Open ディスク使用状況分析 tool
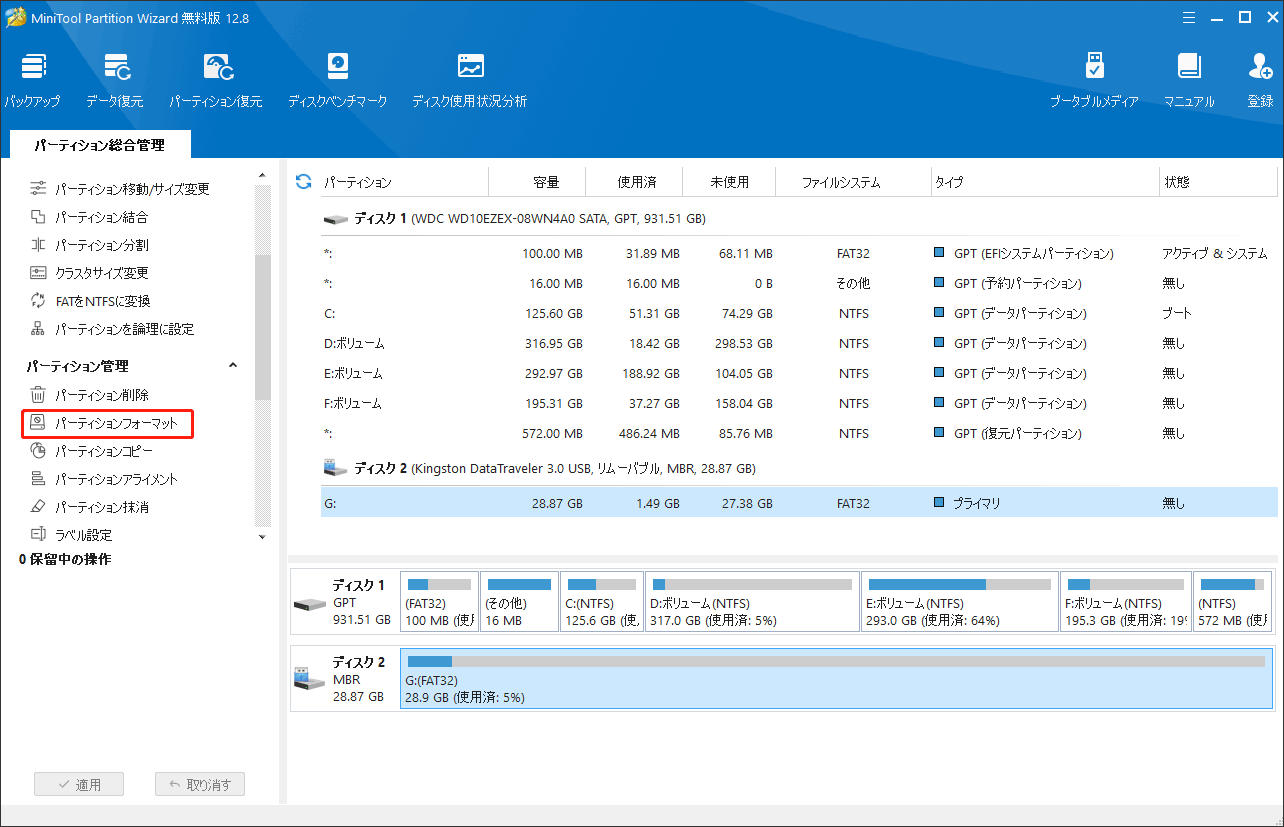1284x827 pixels. point(470,81)
